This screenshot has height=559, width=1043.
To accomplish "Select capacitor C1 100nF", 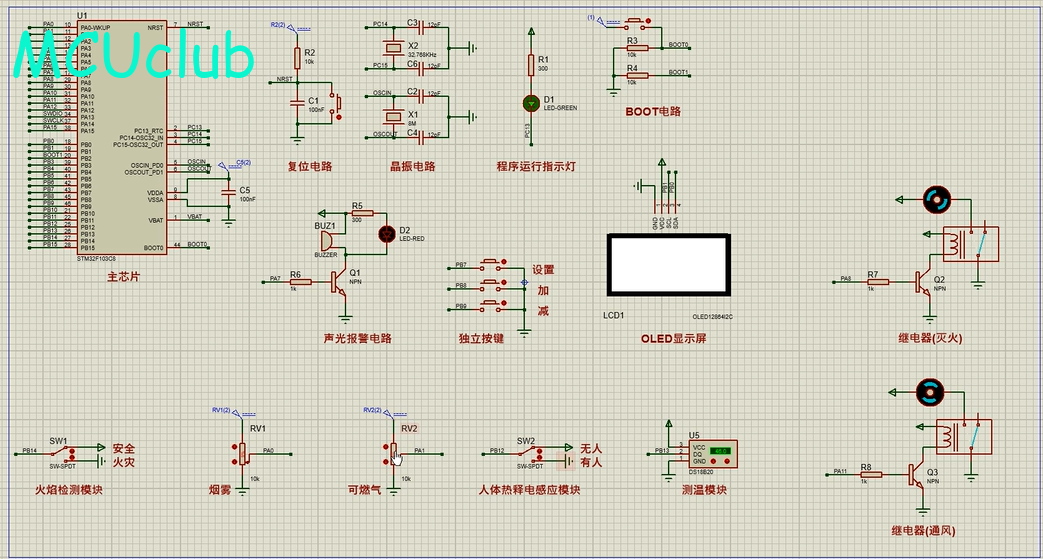I will [297, 103].
